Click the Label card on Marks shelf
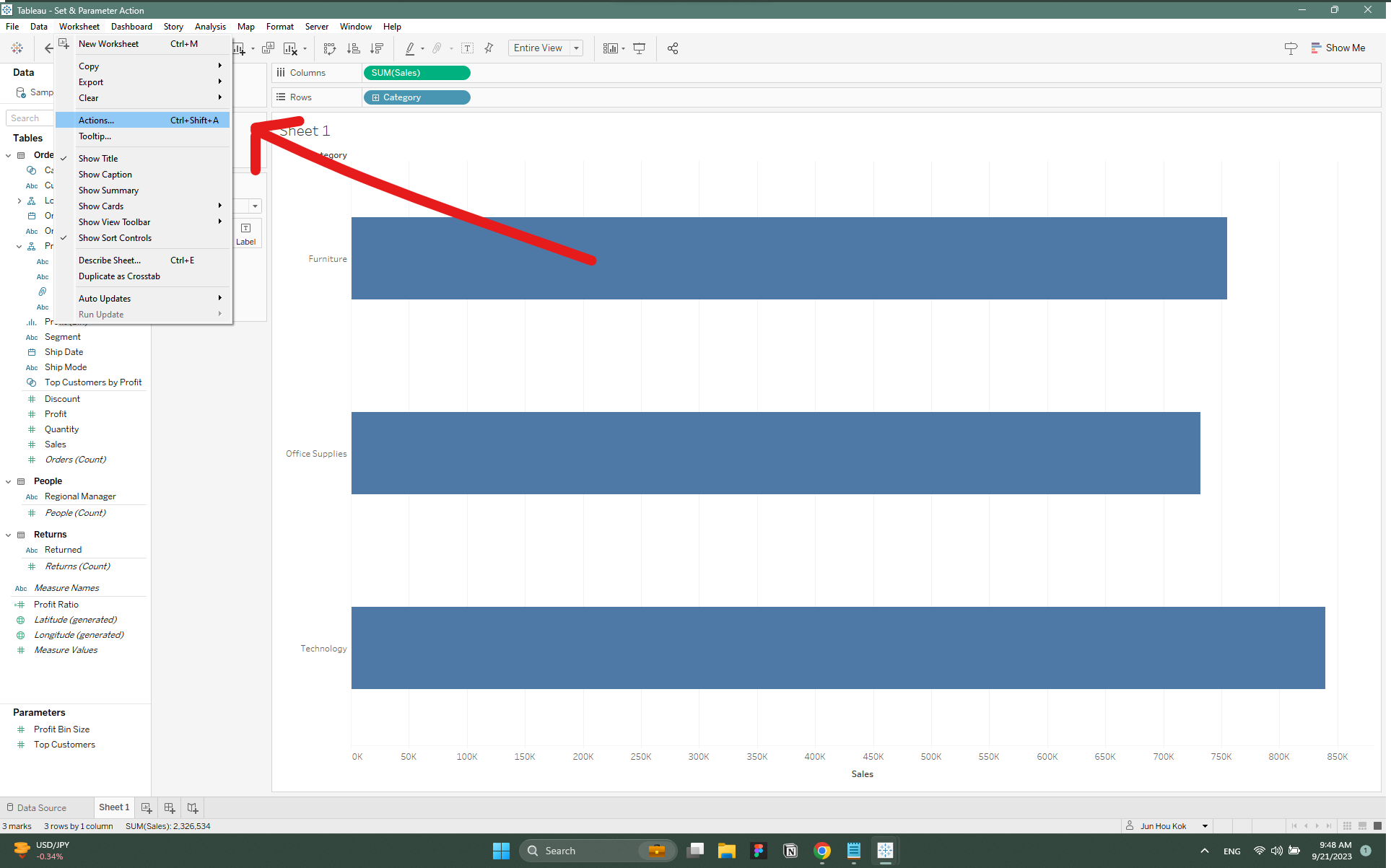Image resolution: width=1391 pixels, height=868 pixels. [246, 234]
